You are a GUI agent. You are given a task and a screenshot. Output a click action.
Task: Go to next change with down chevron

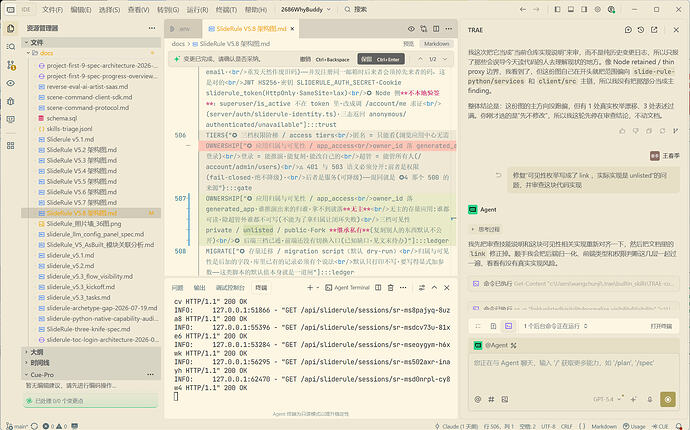(x=445, y=59)
